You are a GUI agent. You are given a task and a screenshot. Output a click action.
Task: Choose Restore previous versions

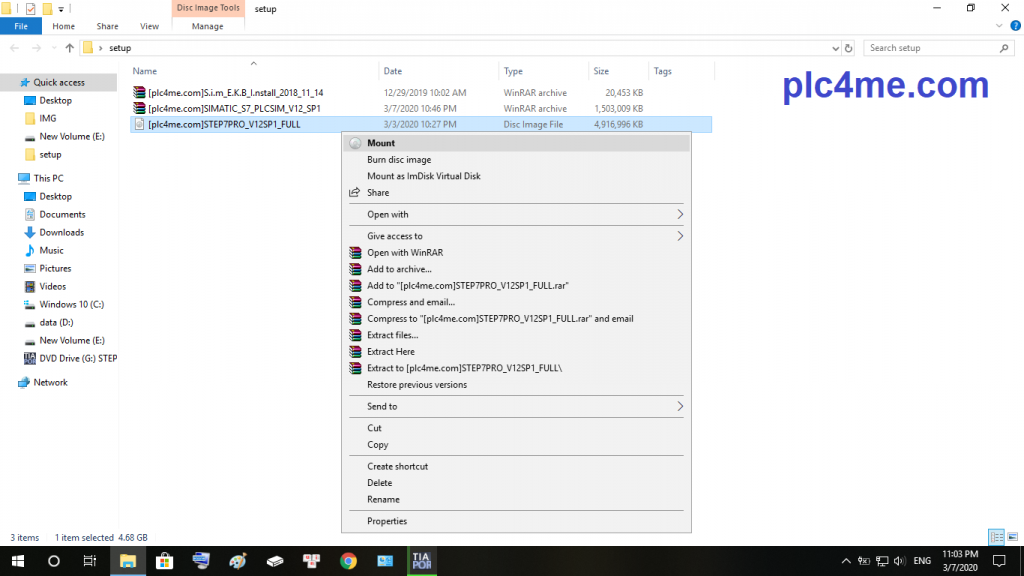click(x=417, y=385)
